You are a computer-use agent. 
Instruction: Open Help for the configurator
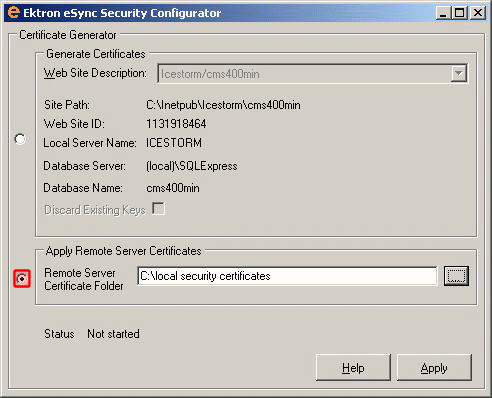coord(353,368)
